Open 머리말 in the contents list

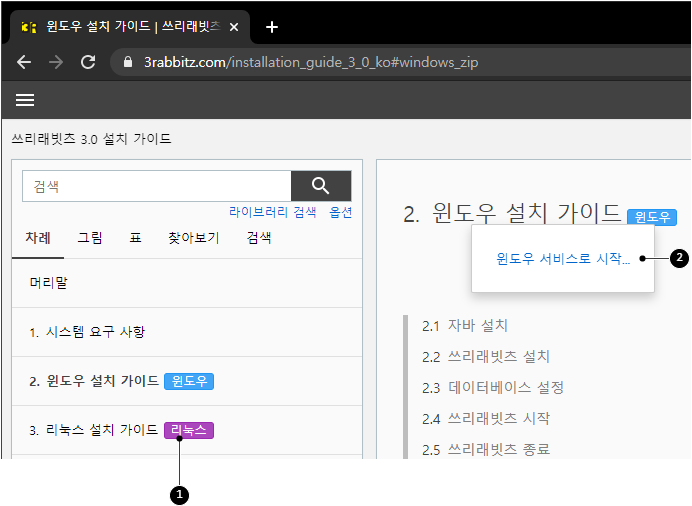click(x=187, y=283)
